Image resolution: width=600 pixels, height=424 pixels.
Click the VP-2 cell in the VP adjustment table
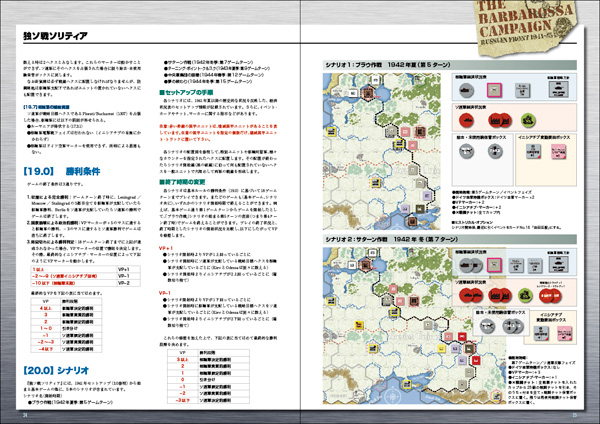pyautogui.click(x=128, y=283)
